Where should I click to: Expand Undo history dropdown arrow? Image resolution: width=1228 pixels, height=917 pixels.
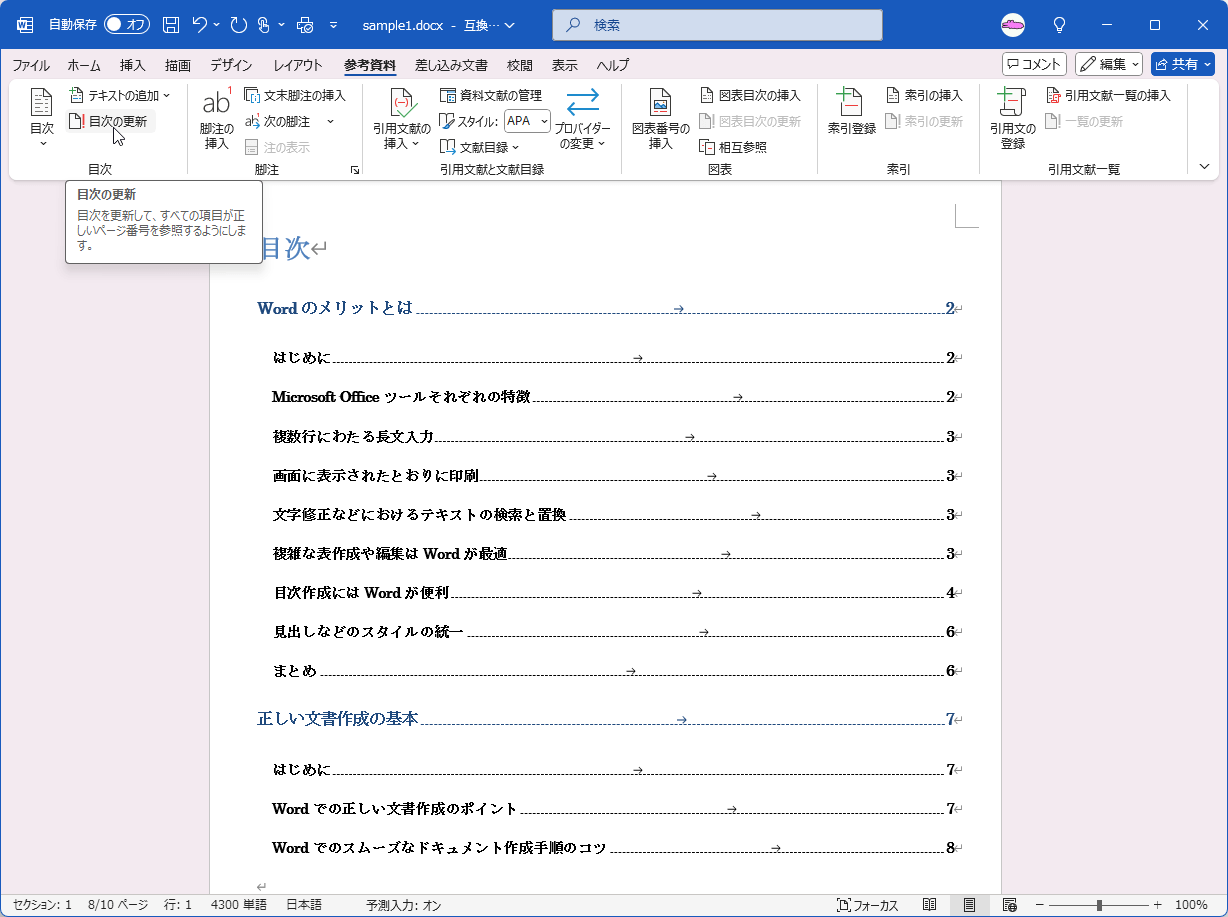216,24
